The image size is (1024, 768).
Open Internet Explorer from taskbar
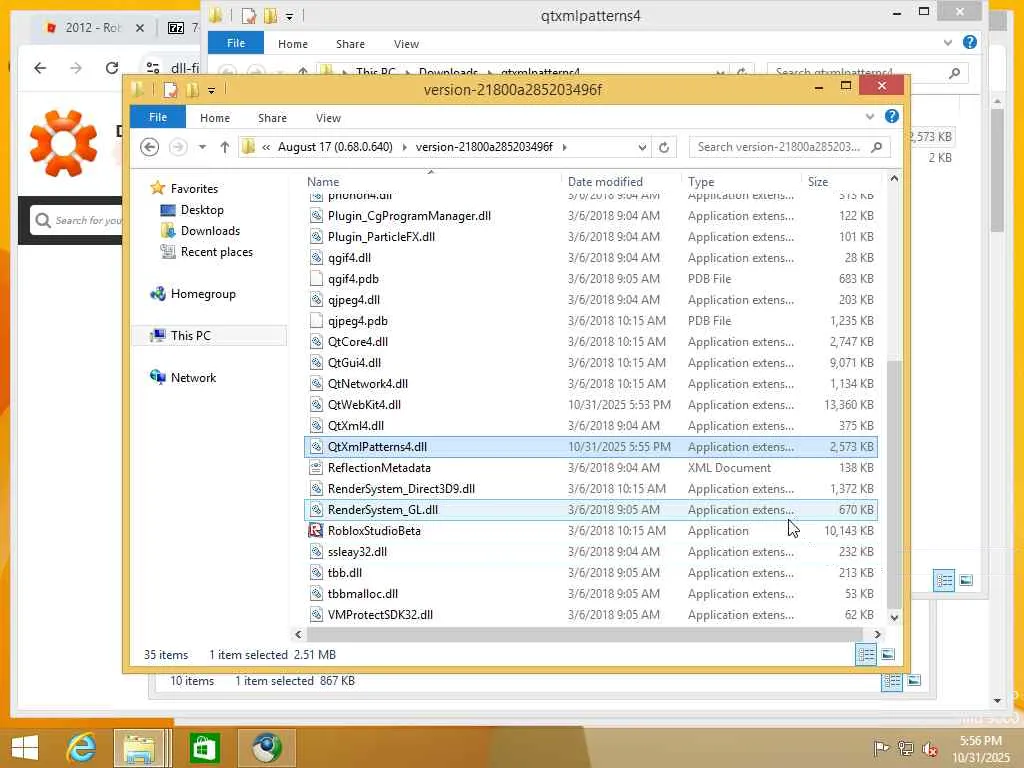[x=82, y=748]
